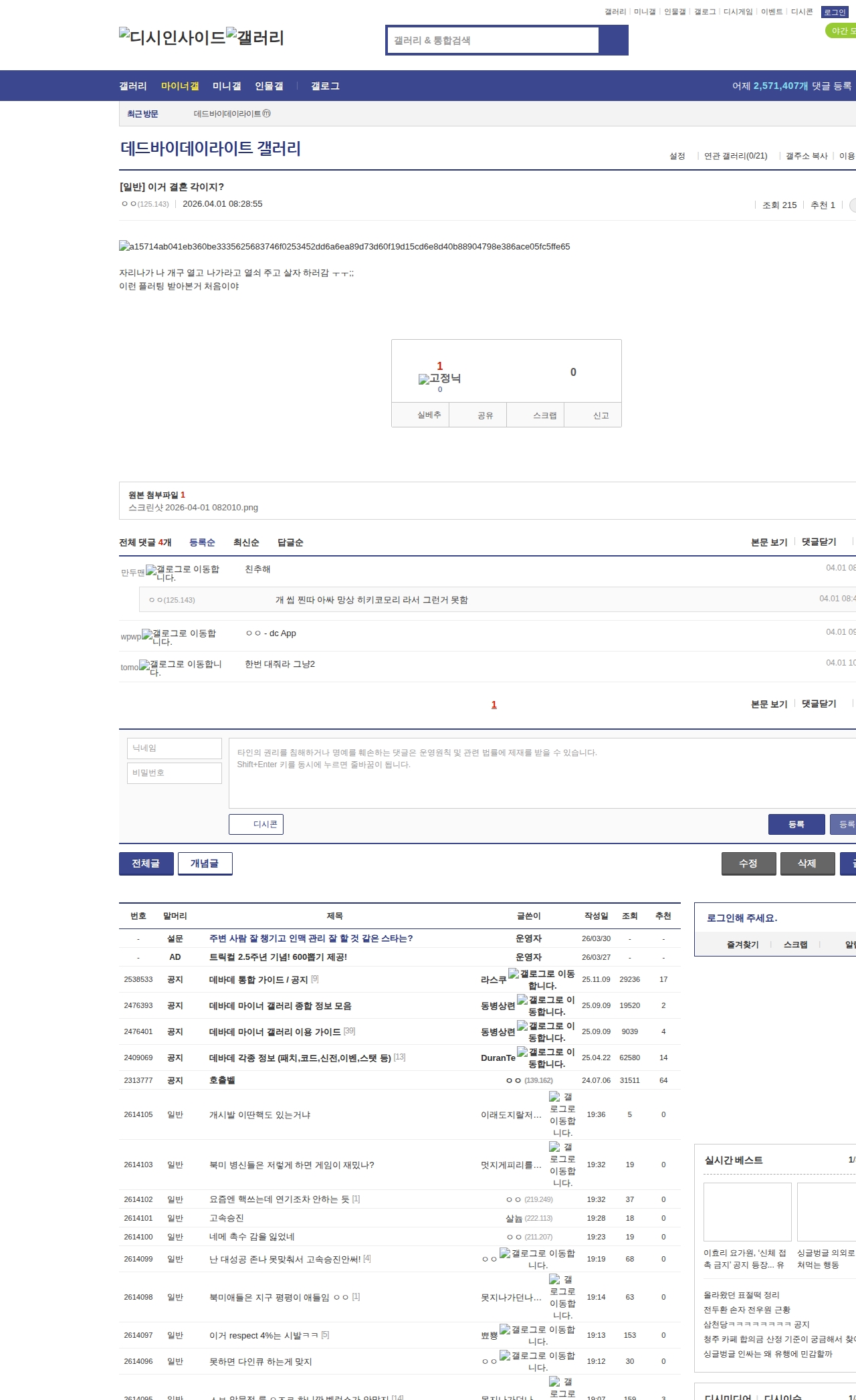This screenshot has height=1400, width=856.
Task: Click the search button next to search box
Action: click(613, 40)
